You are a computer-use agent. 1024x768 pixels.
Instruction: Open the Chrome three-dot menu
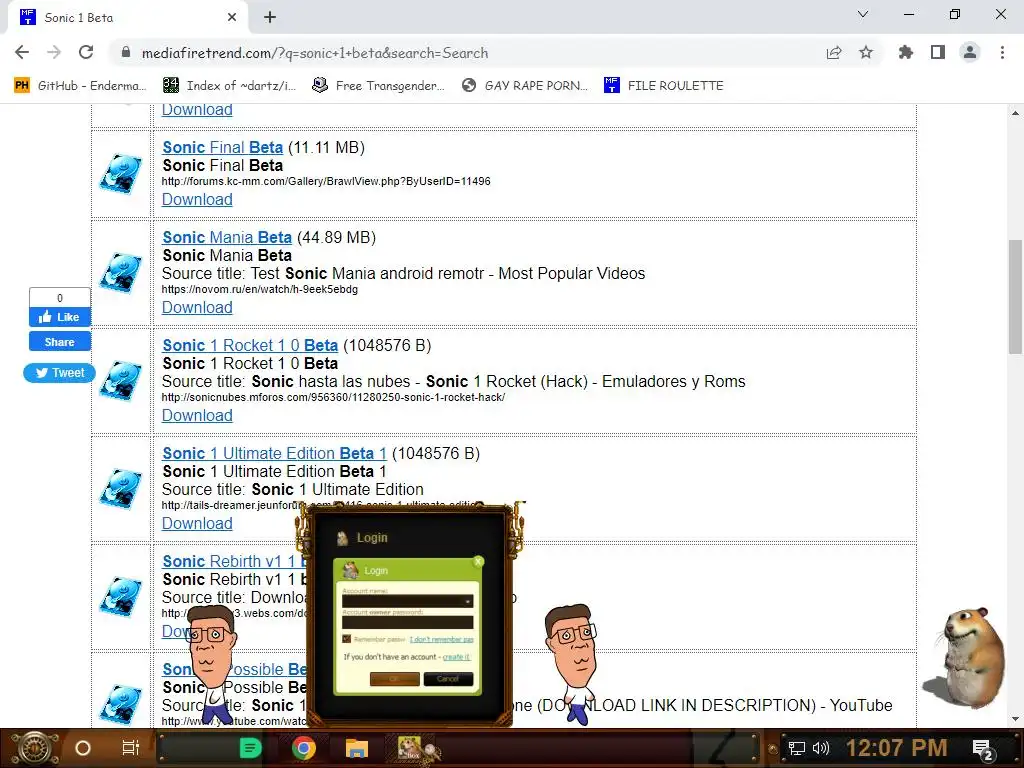(x=1002, y=52)
